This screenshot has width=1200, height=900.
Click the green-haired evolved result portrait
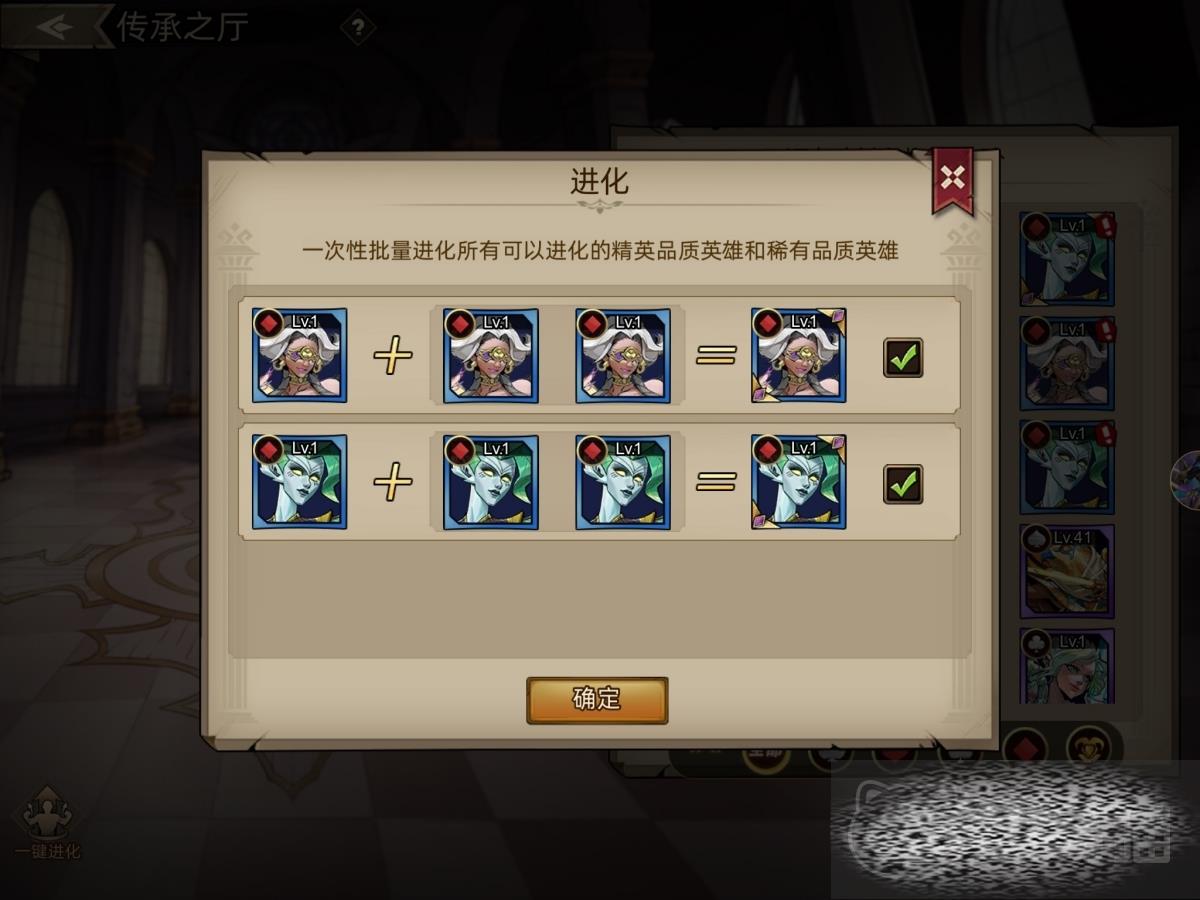coord(799,482)
